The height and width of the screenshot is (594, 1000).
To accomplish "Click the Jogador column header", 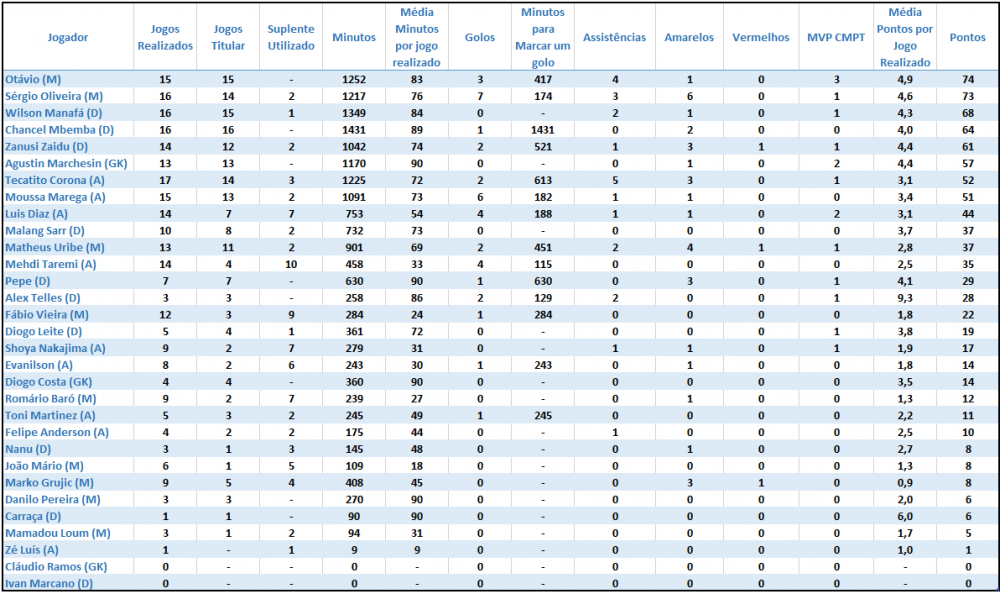I will point(68,37).
